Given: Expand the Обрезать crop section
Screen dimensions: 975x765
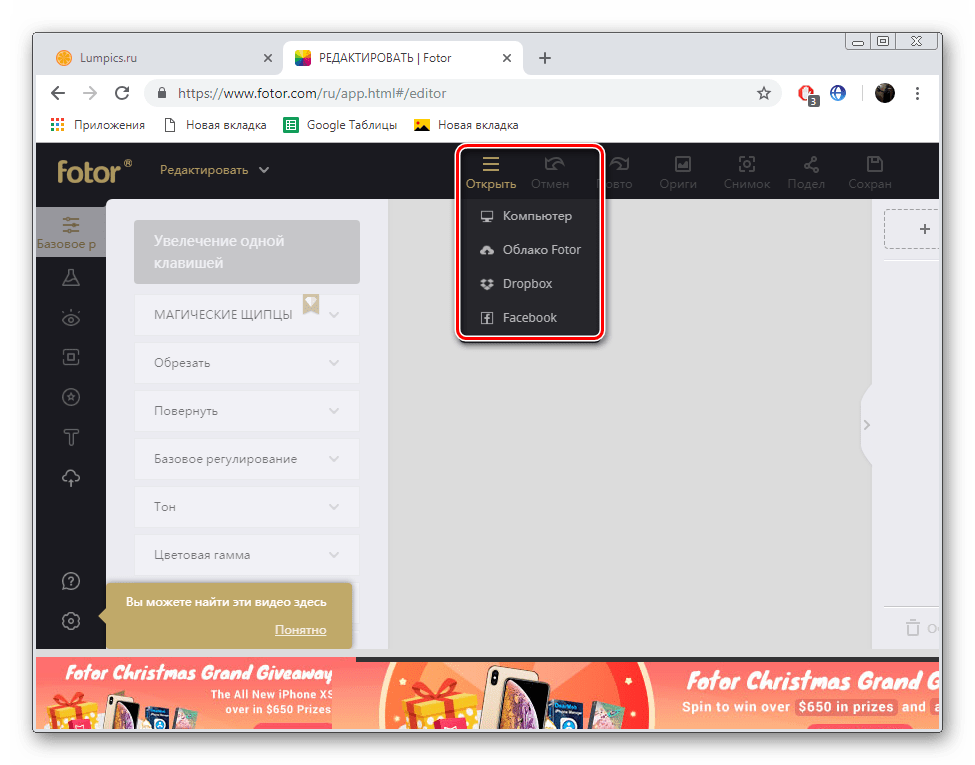Looking at the screenshot, I should point(246,363).
